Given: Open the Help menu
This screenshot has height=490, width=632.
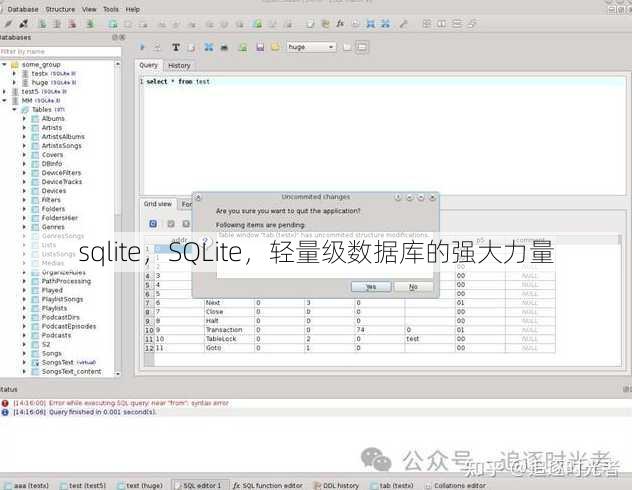Looking at the screenshot, I should tap(133, 9).
